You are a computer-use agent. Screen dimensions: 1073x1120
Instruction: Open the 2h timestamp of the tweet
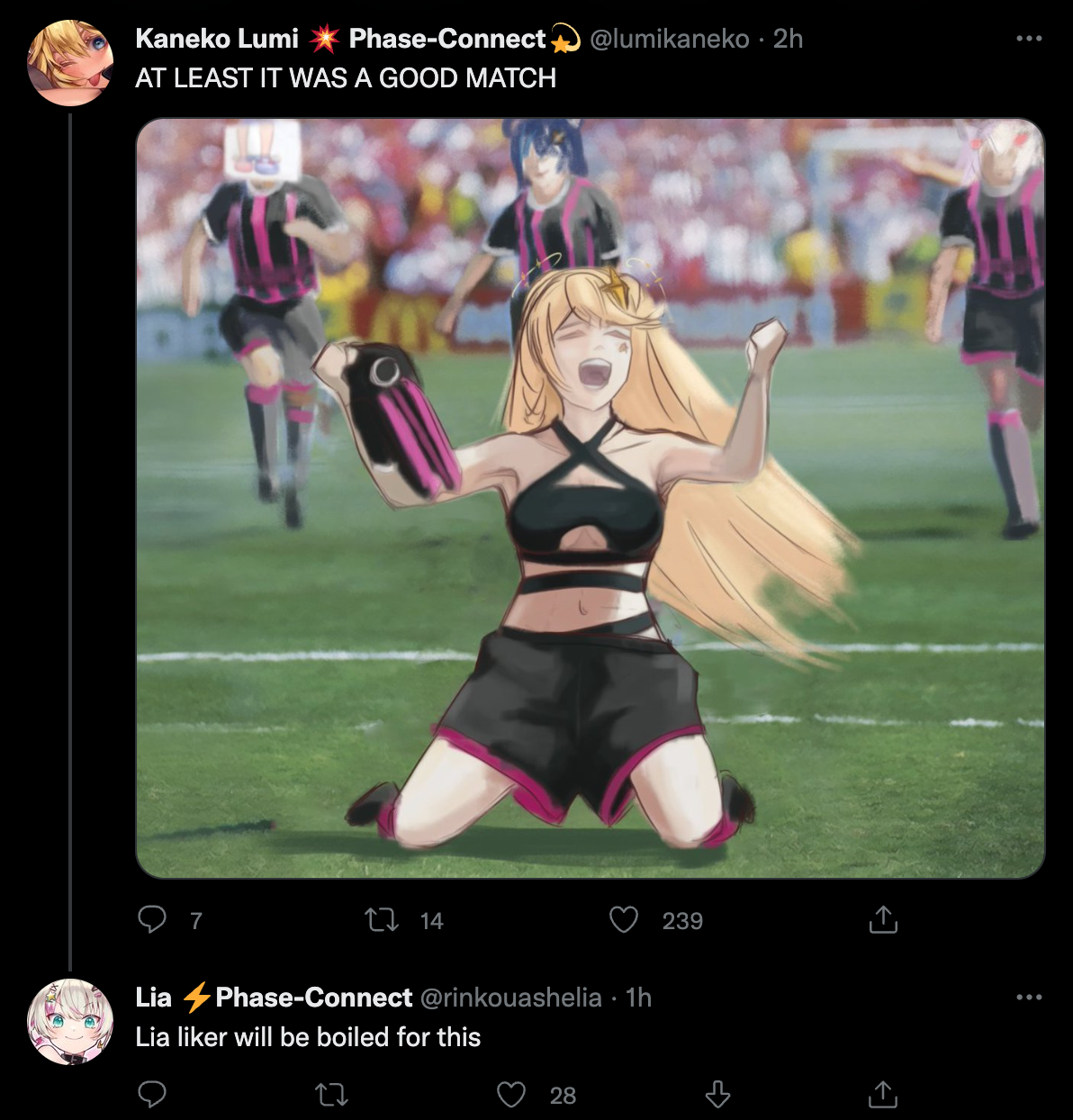[x=788, y=39]
